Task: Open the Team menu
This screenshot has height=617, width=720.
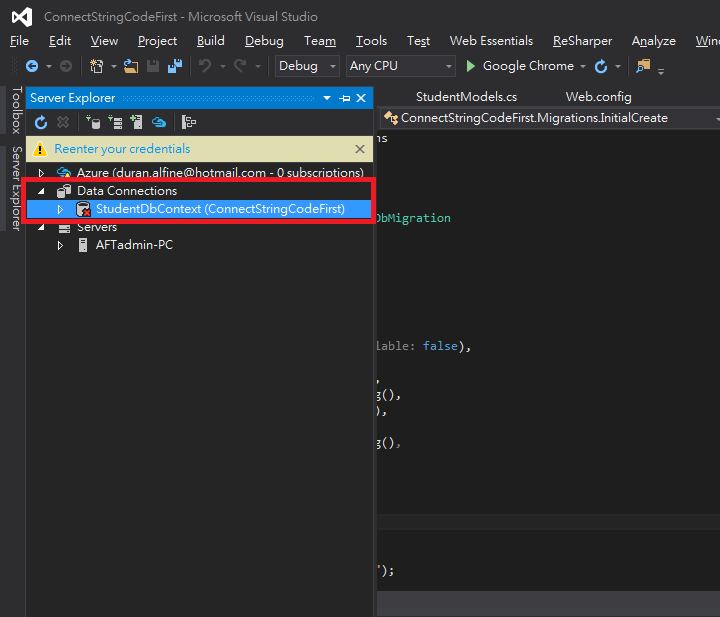Action: pos(320,41)
